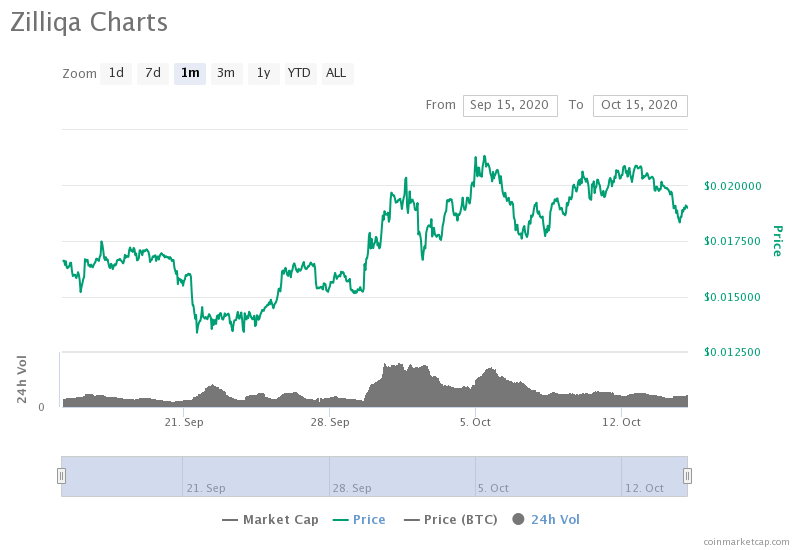The height and width of the screenshot is (550, 800).
Task: Grab the left navigator range handle
Action: point(61,476)
